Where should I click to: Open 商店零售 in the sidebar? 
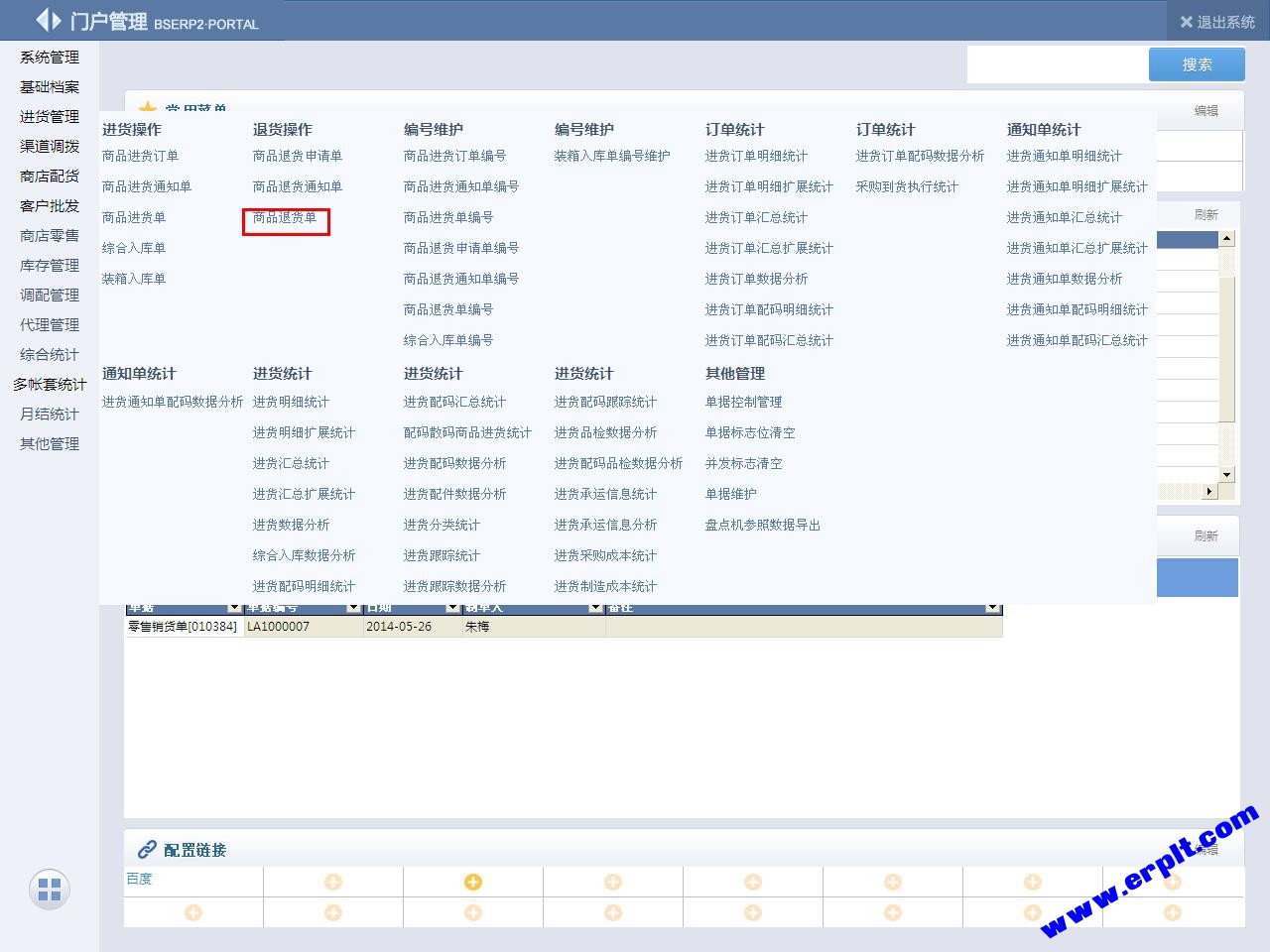pyautogui.click(x=50, y=236)
